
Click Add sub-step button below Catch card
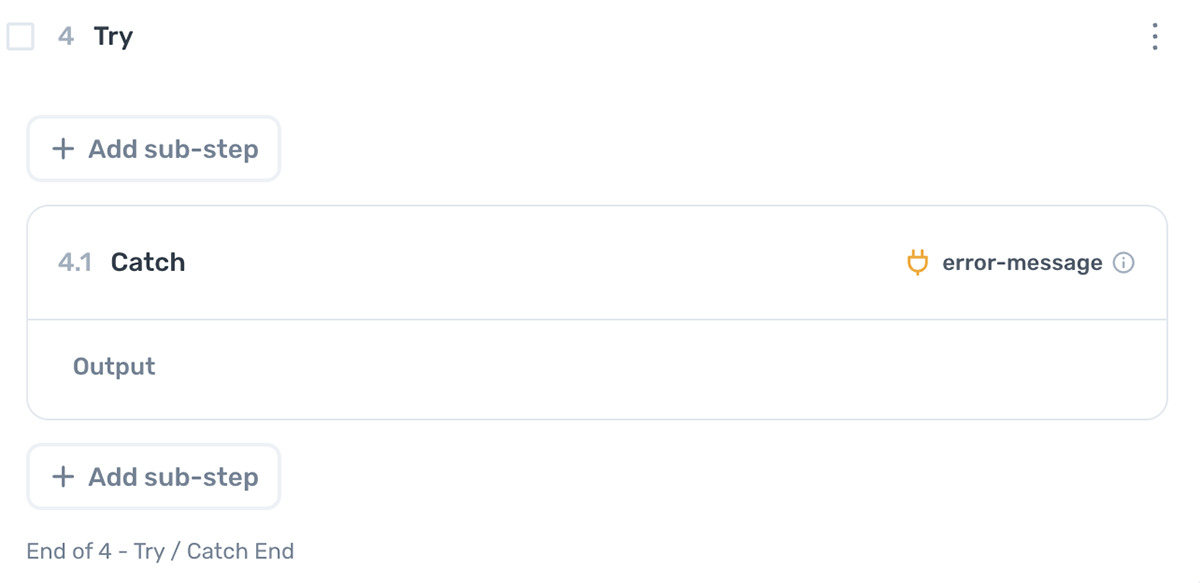point(154,477)
